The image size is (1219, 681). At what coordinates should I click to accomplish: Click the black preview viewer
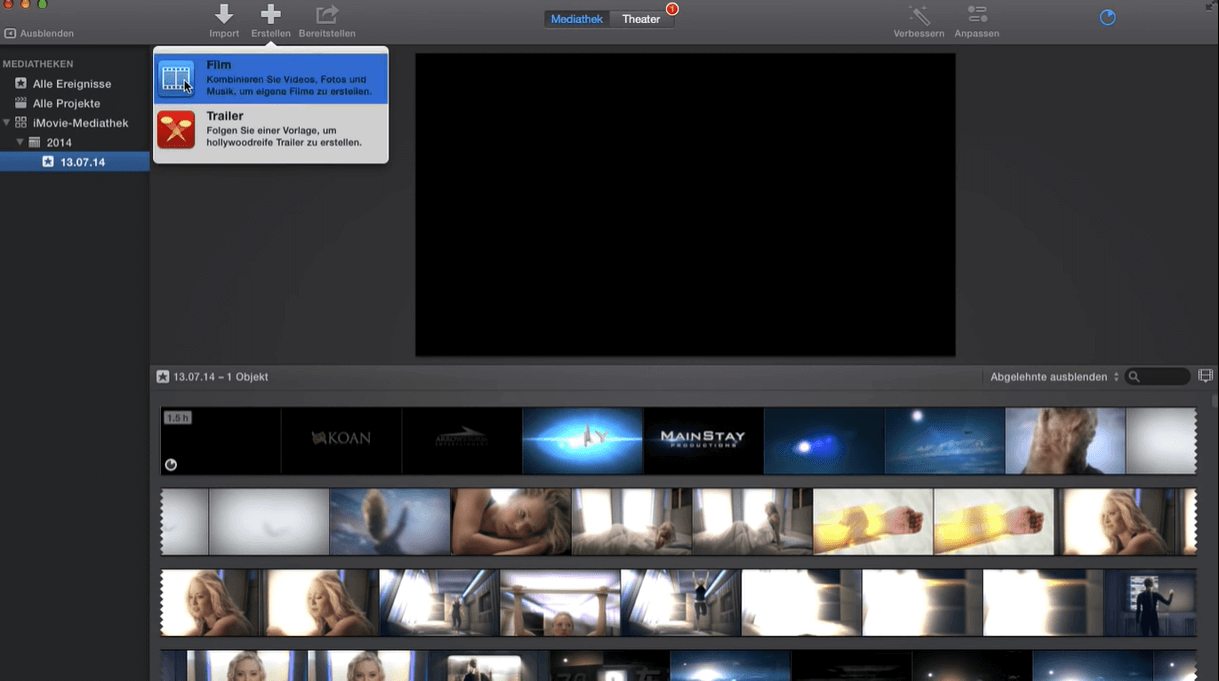click(685, 204)
